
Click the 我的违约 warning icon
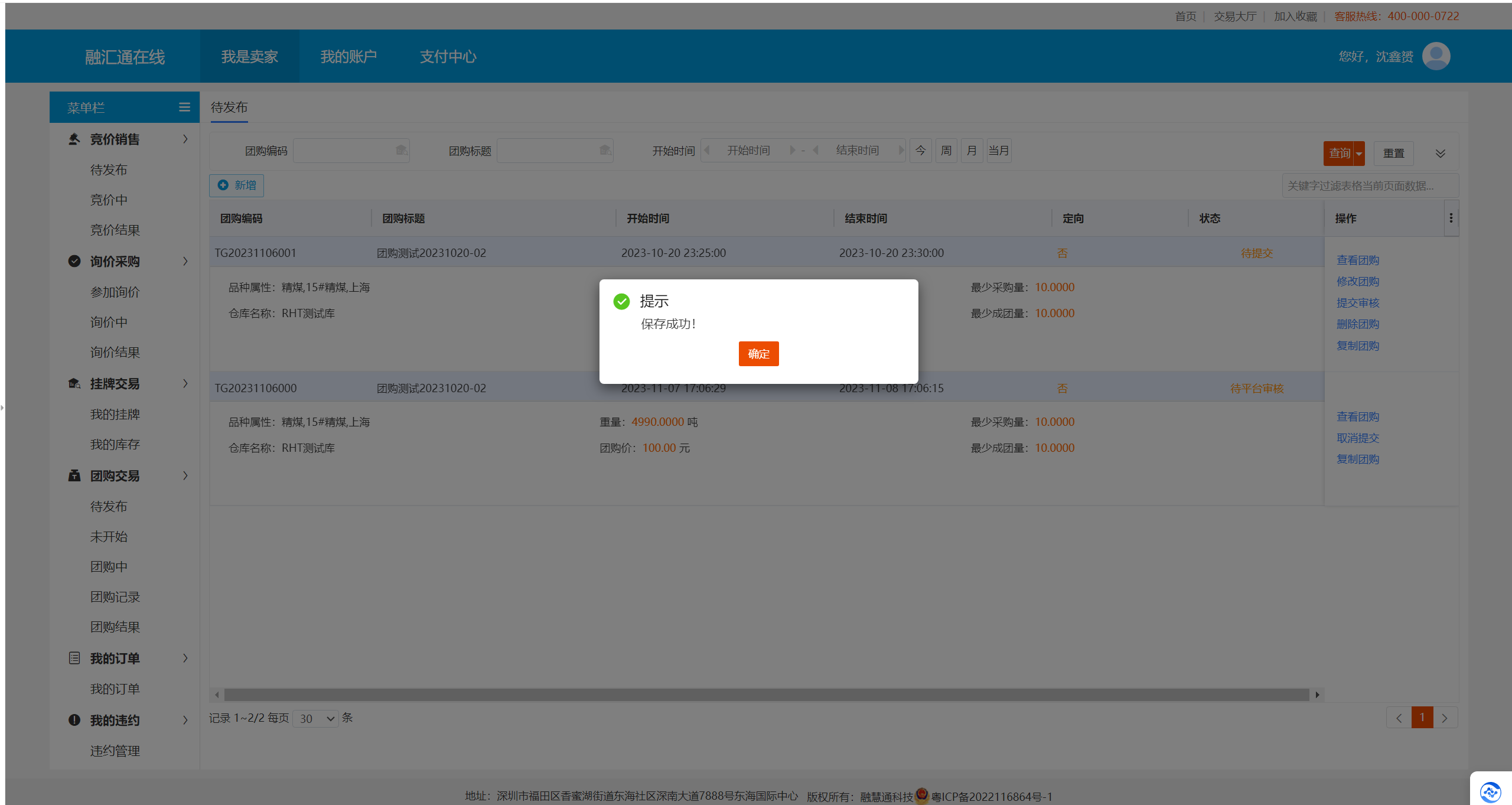pyautogui.click(x=74, y=720)
